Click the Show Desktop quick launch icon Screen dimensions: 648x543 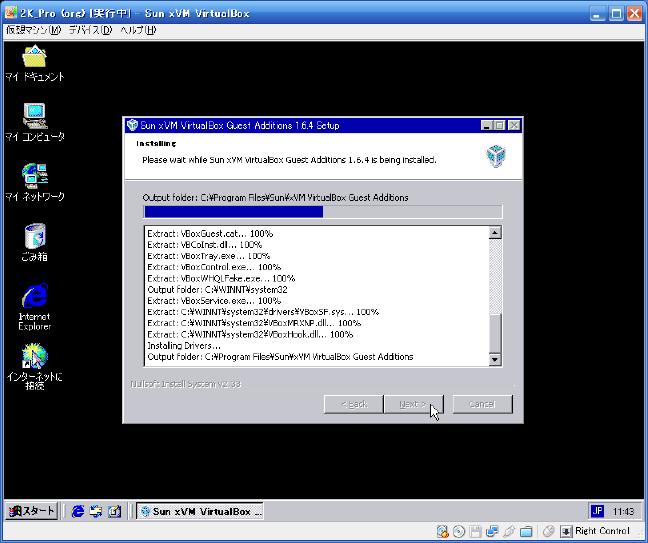click(x=114, y=511)
